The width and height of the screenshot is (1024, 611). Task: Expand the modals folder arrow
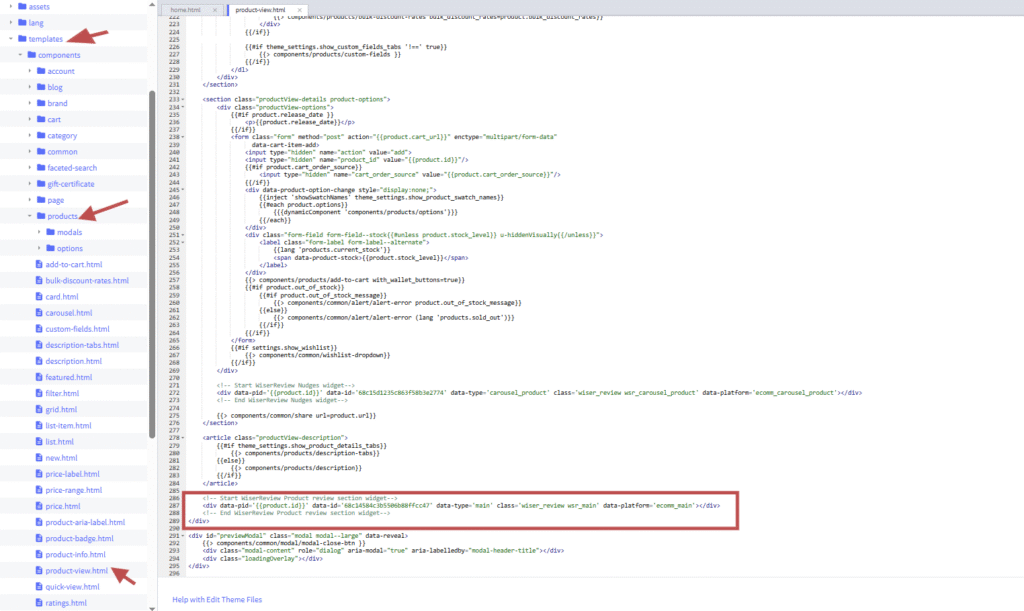click(x=39, y=232)
